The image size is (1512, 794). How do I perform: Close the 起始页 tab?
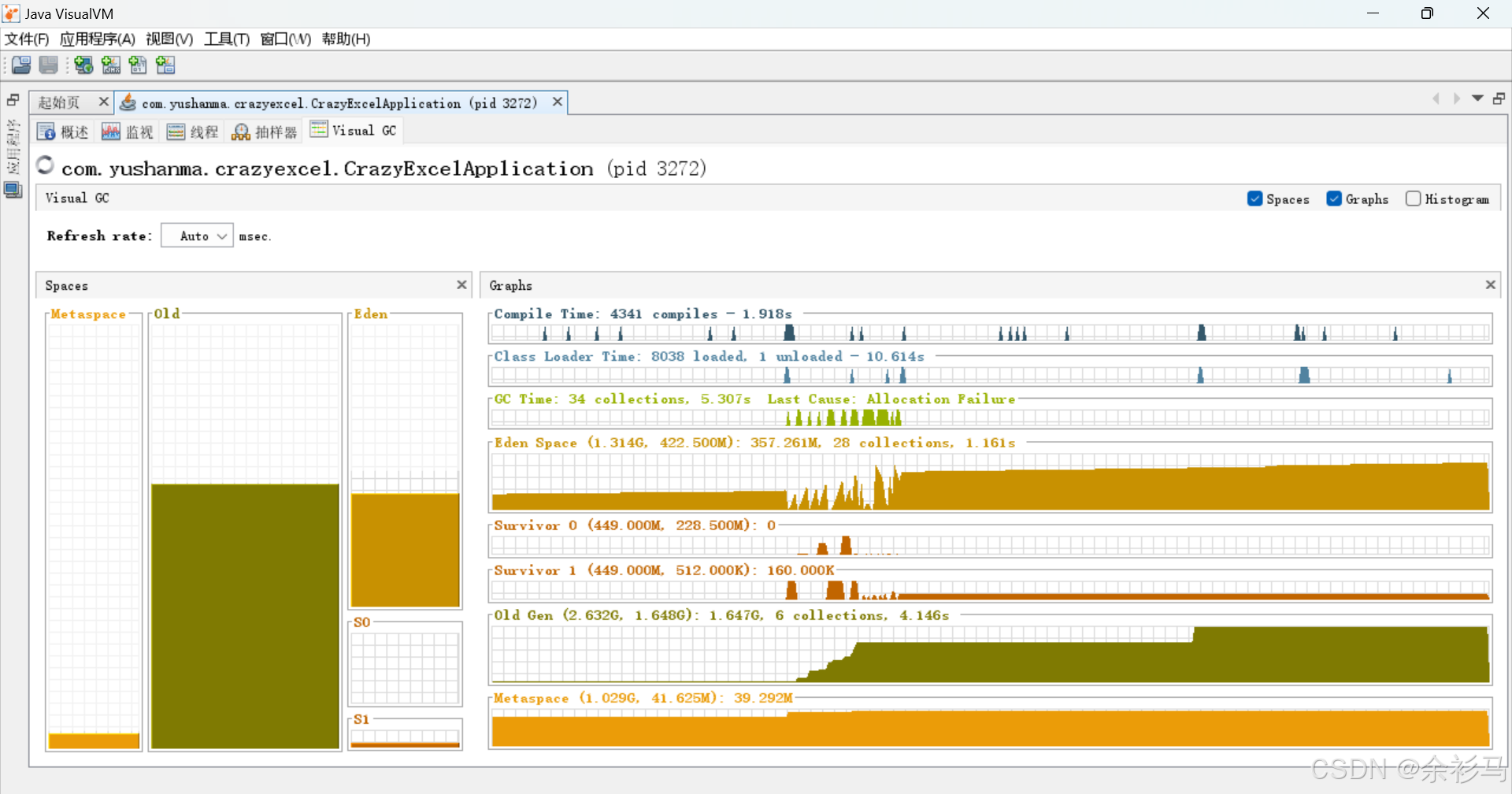tap(103, 102)
